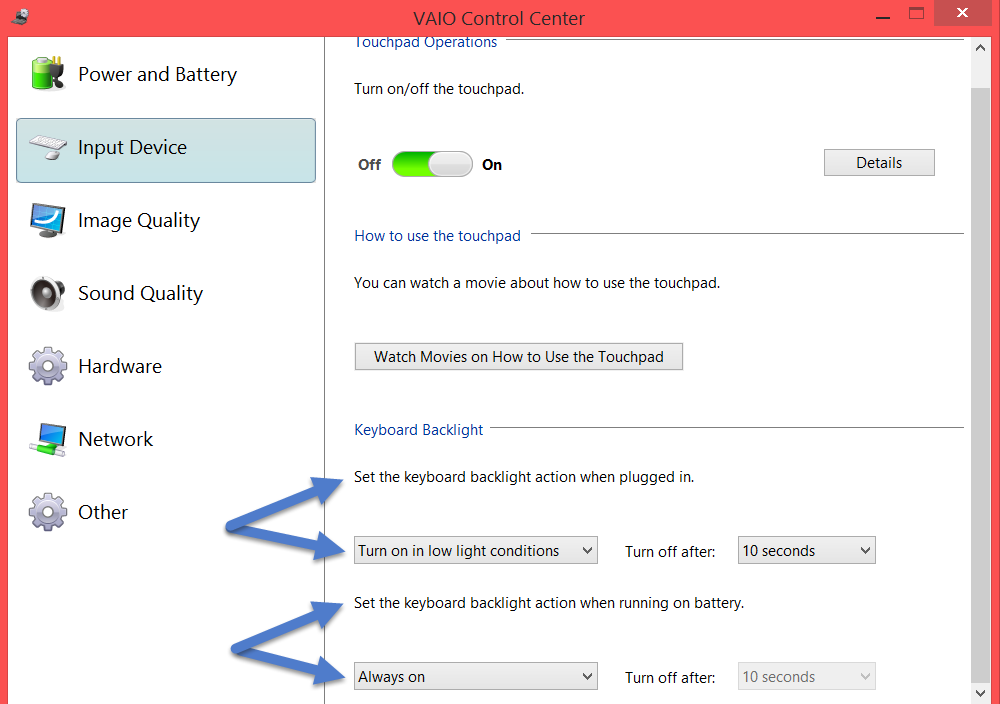Click the 'How to use the touchpad' heading
Viewport: 1000px width, 704px height.
point(438,236)
